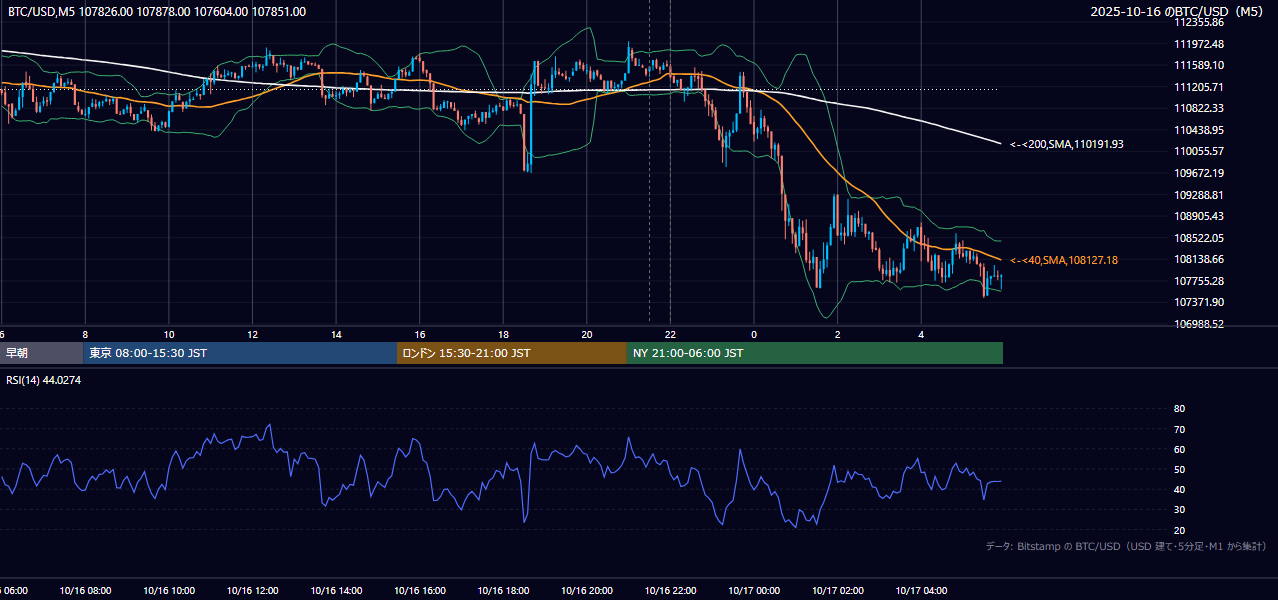Select the 40 SMA label reading 108127.18

coord(1064,260)
